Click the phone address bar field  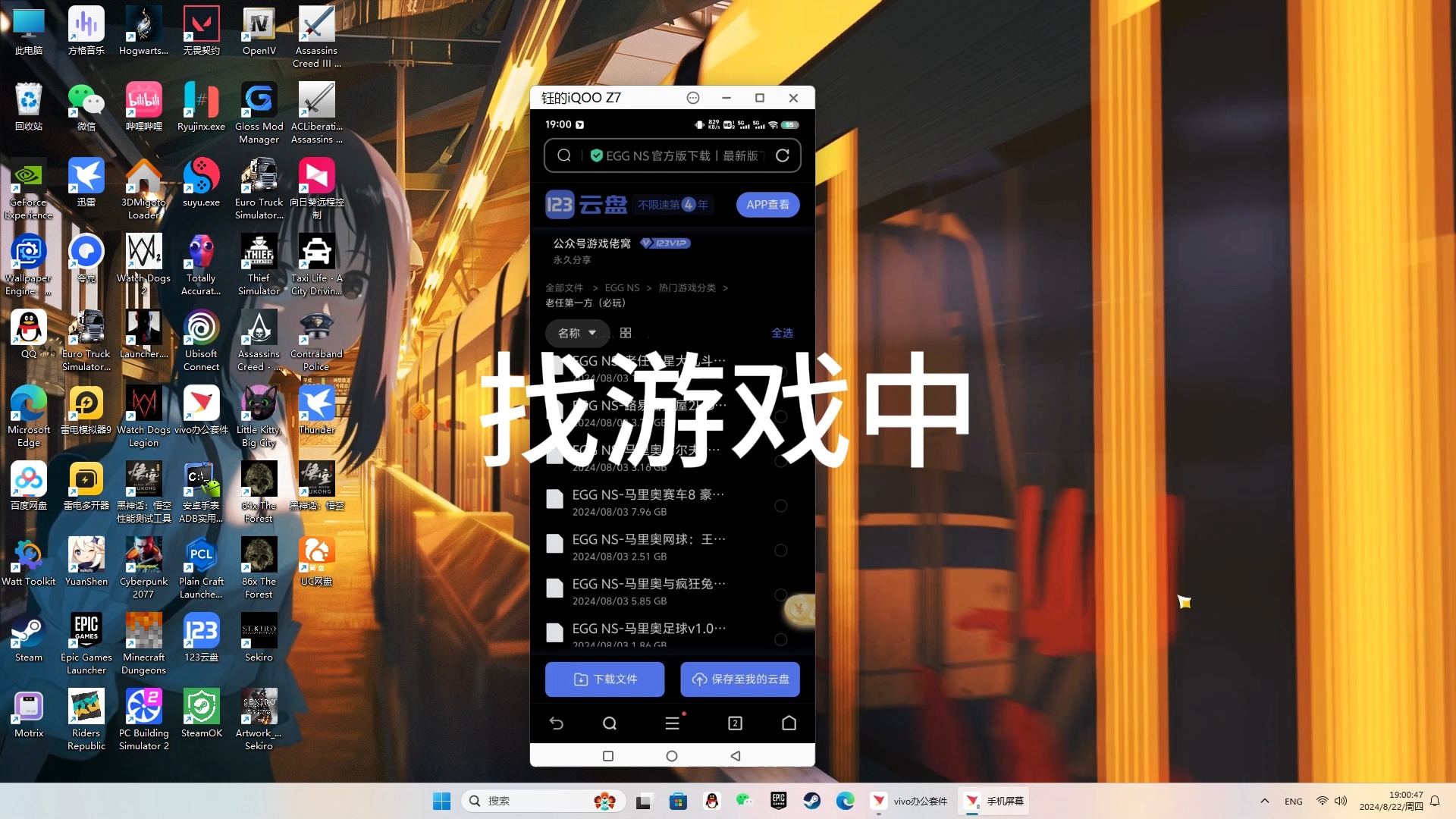pos(675,155)
